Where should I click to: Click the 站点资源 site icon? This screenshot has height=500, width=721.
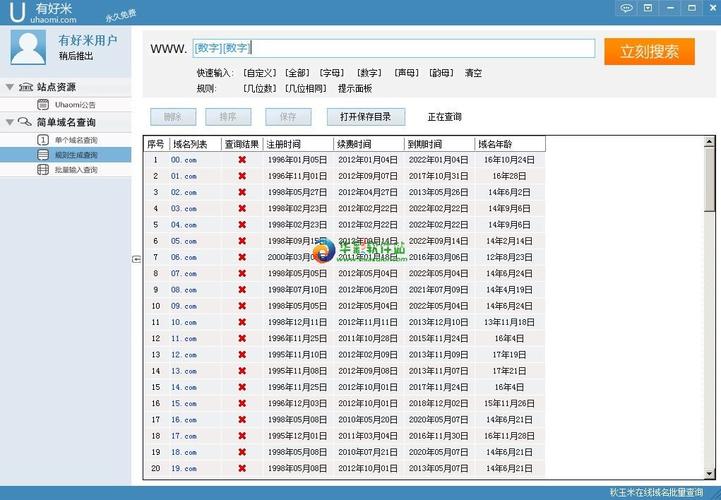point(26,86)
